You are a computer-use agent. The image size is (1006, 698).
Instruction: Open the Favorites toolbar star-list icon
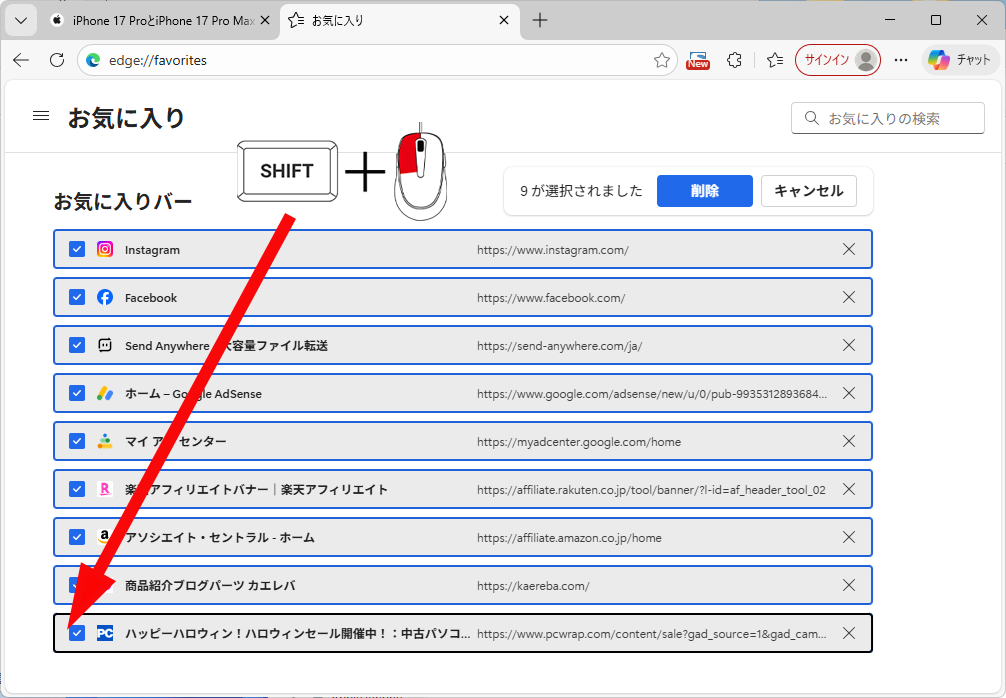click(775, 60)
